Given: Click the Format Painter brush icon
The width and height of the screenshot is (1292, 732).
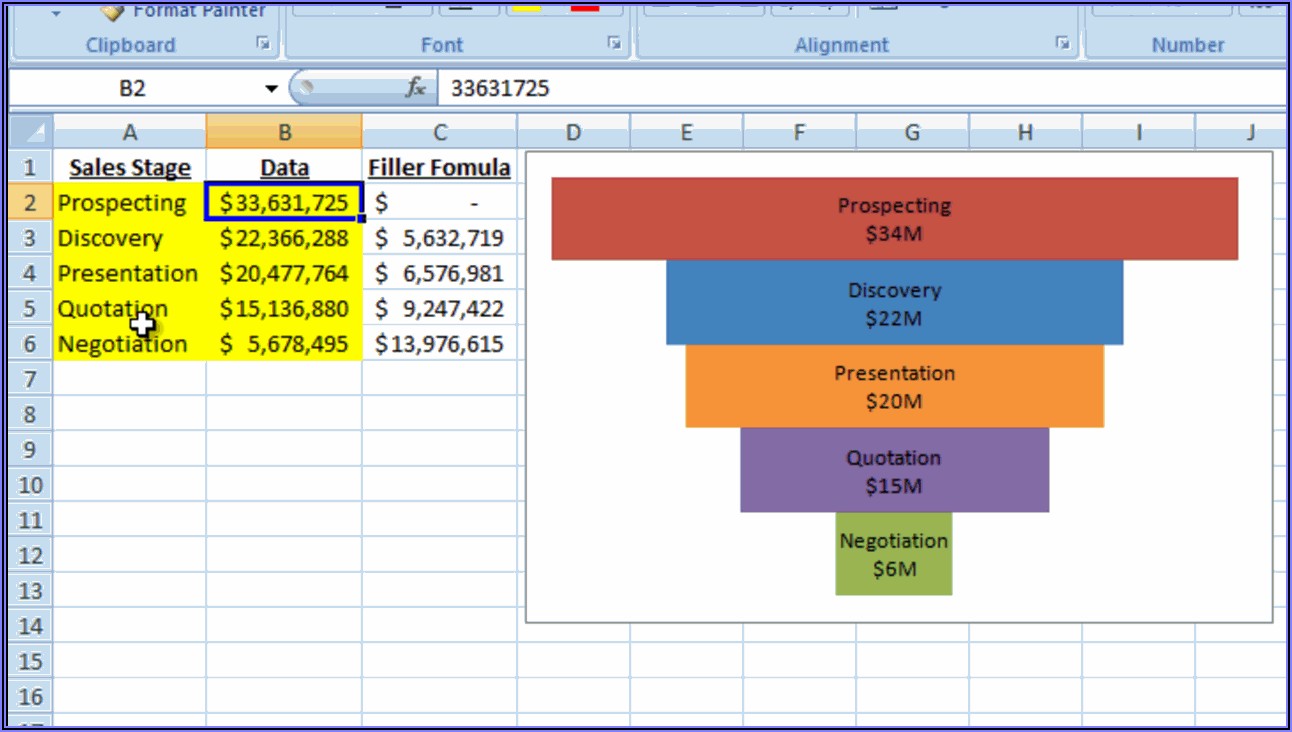Looking at the screenshot, I should tap(113, 10).
